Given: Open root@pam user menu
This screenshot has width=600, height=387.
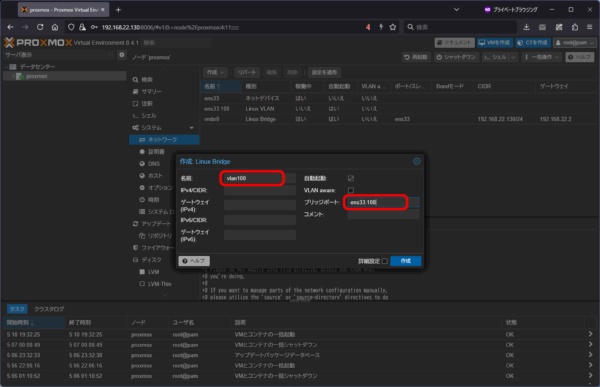Looking at the screenshot, I should pos(575,42).
